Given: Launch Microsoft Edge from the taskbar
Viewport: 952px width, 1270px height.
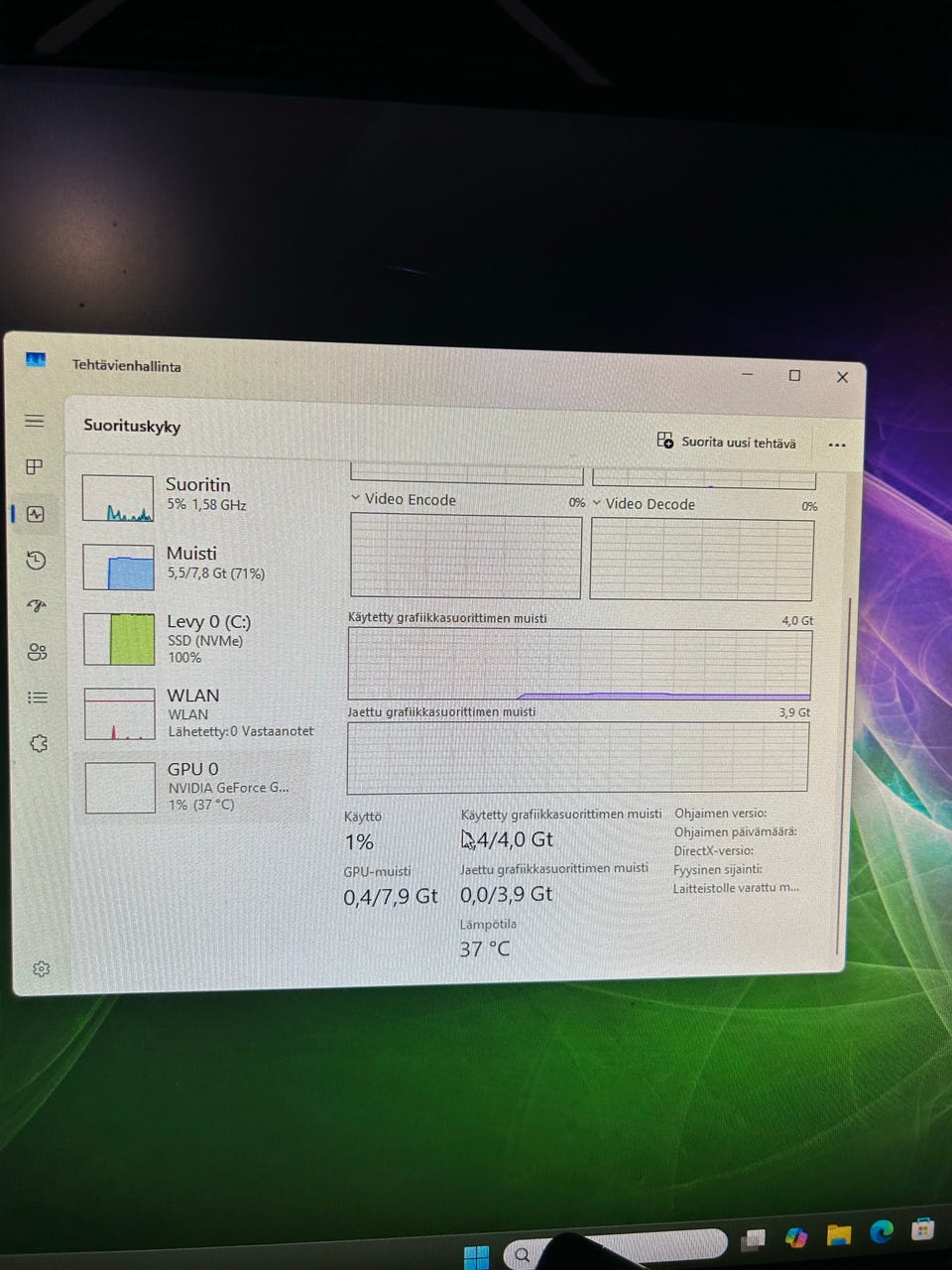Looking at the screenshot, I should [x=882, y=1232].
